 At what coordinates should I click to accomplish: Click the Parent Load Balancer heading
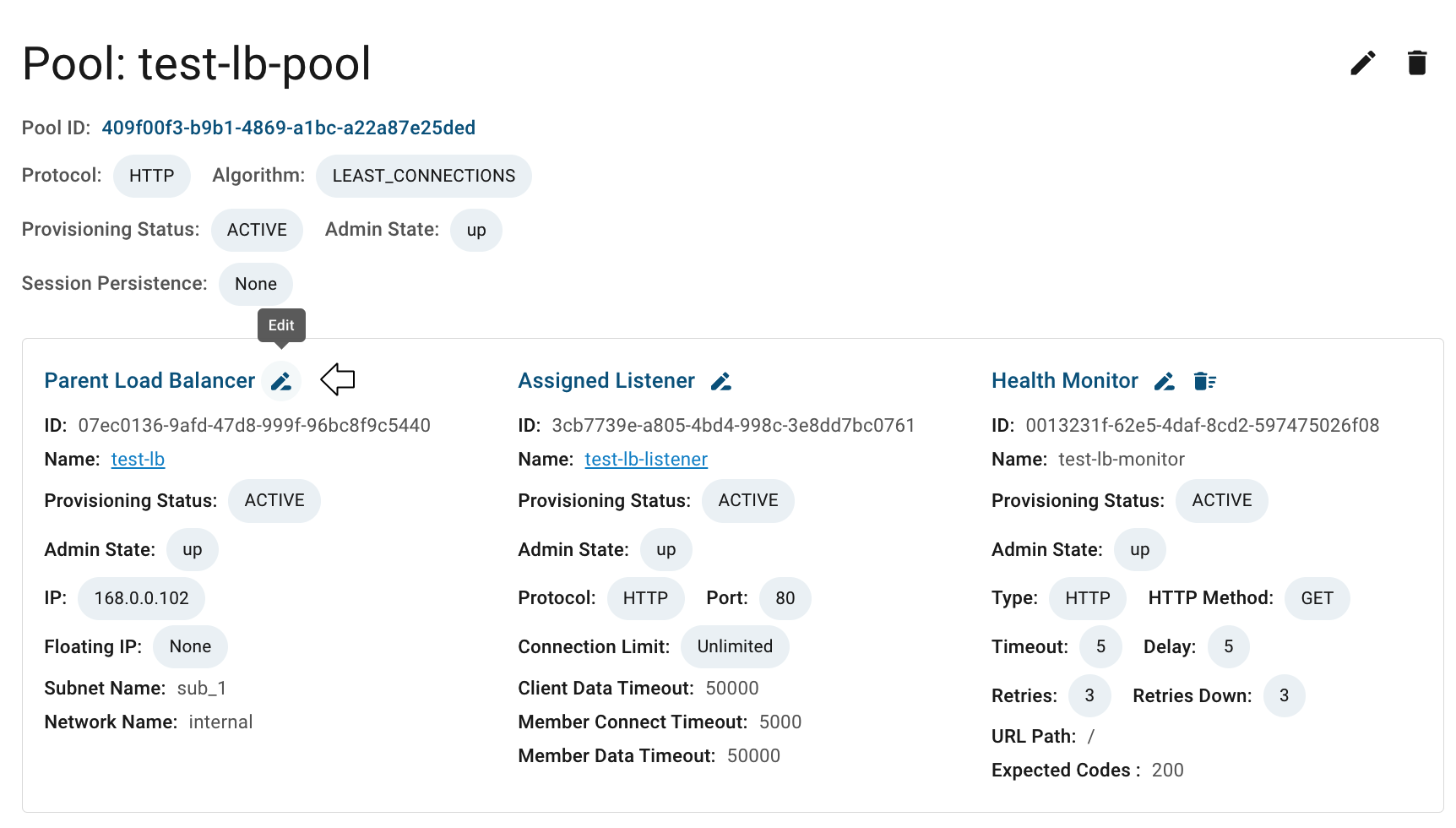149,381
